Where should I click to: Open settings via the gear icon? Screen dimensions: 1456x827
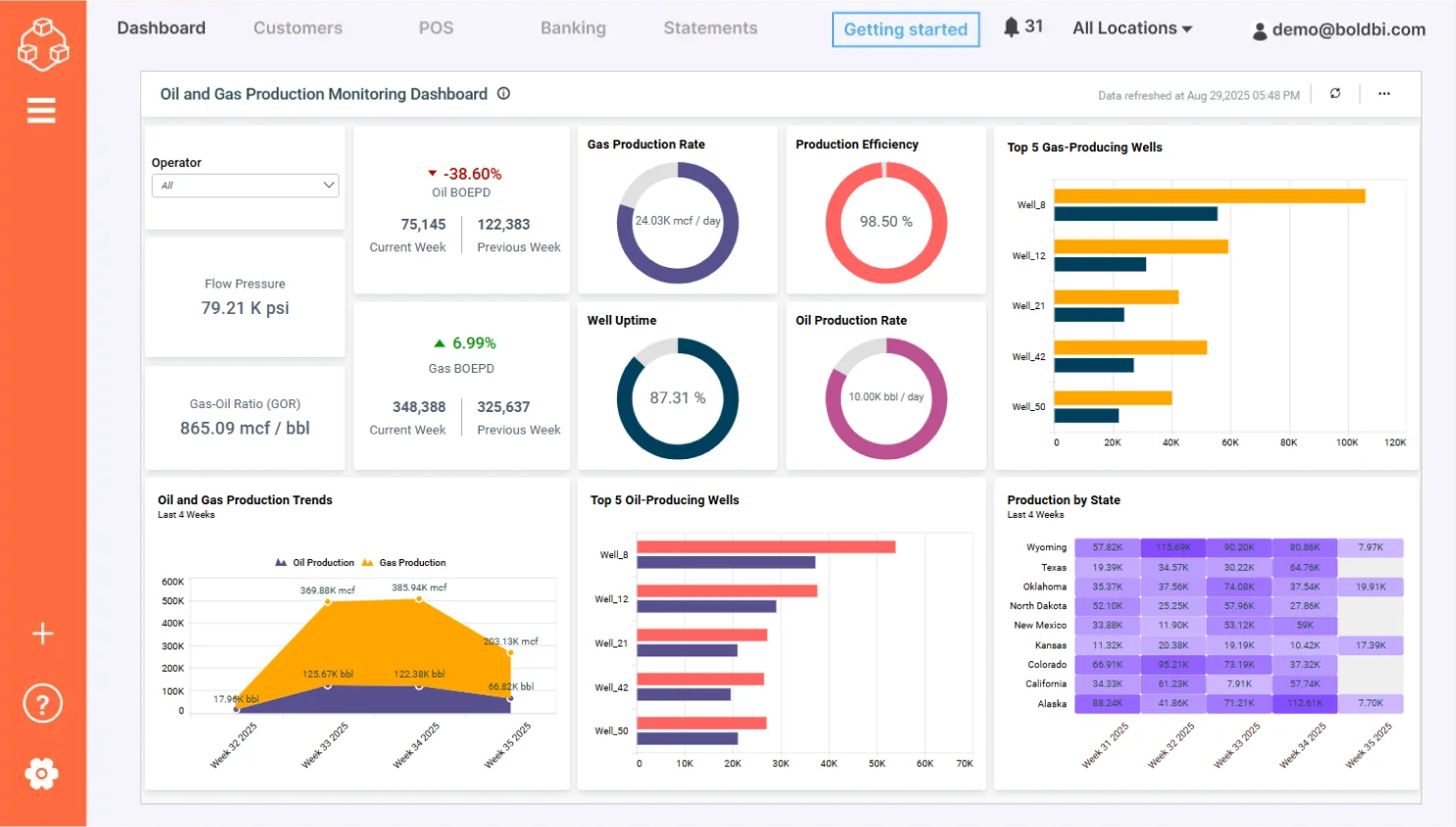pos(42,773)
